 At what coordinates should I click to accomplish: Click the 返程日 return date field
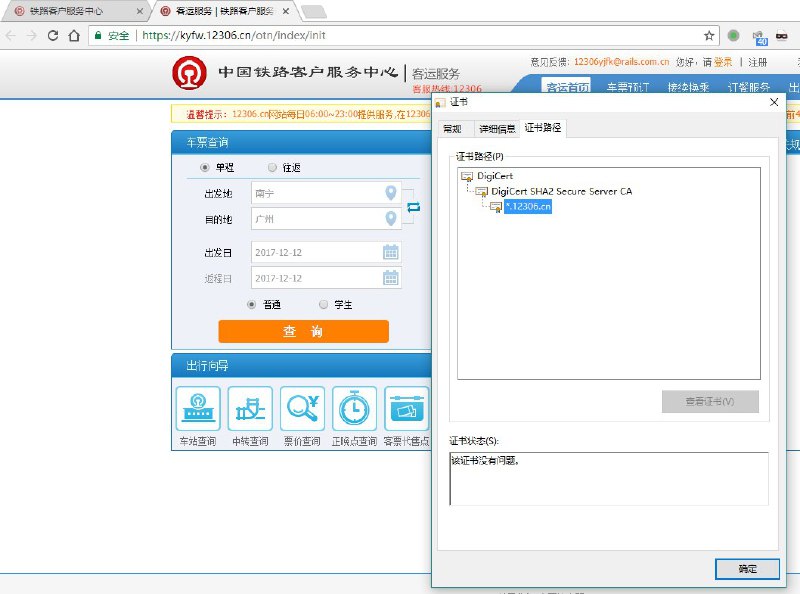tap(326, 278)
